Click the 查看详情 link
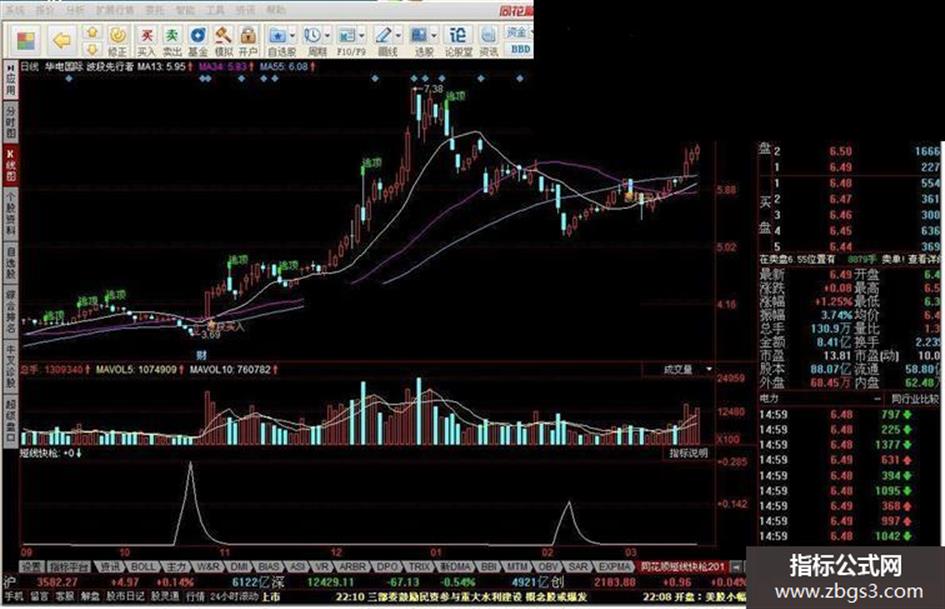 925,259
